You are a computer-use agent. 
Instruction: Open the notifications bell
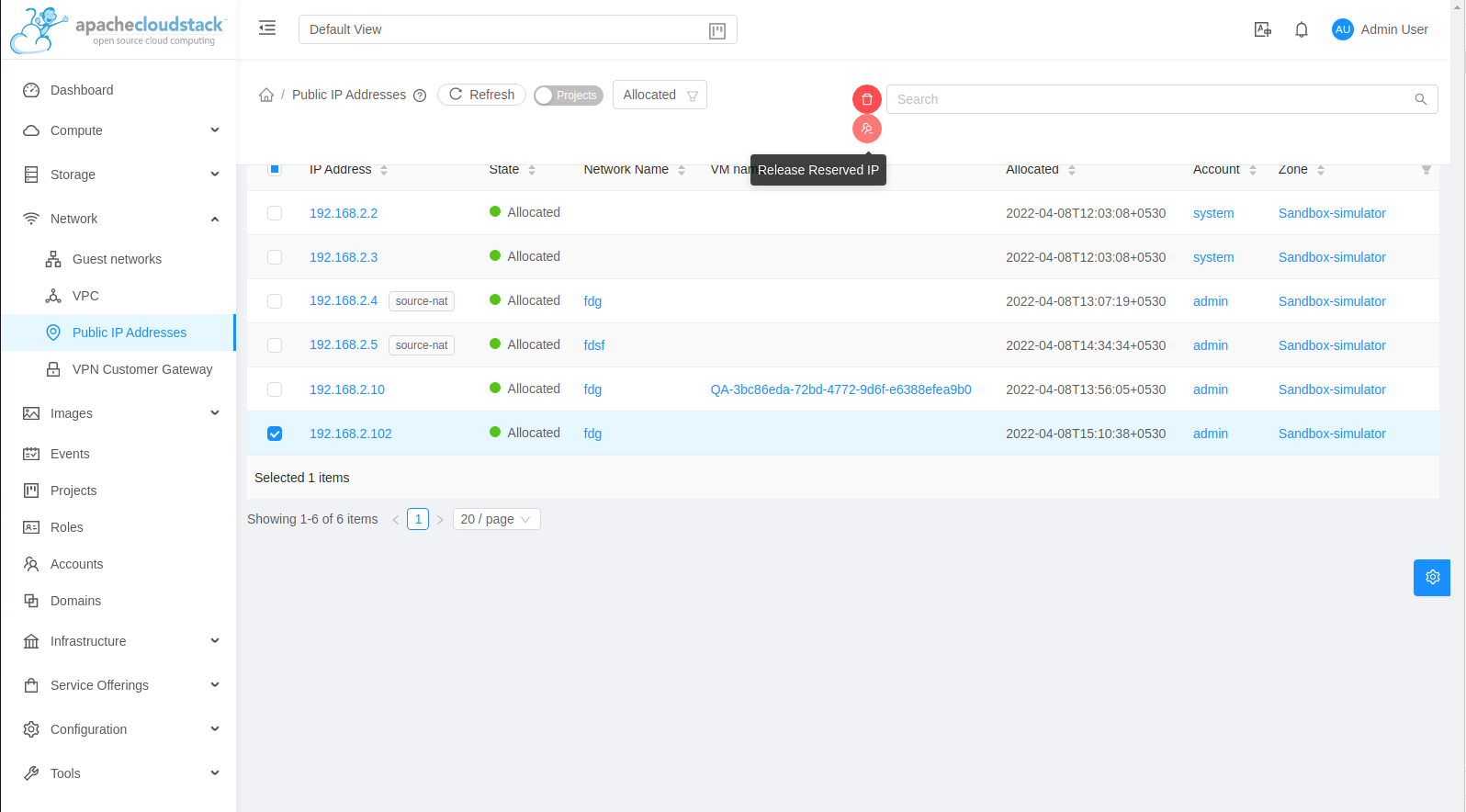pos(1302,29)
